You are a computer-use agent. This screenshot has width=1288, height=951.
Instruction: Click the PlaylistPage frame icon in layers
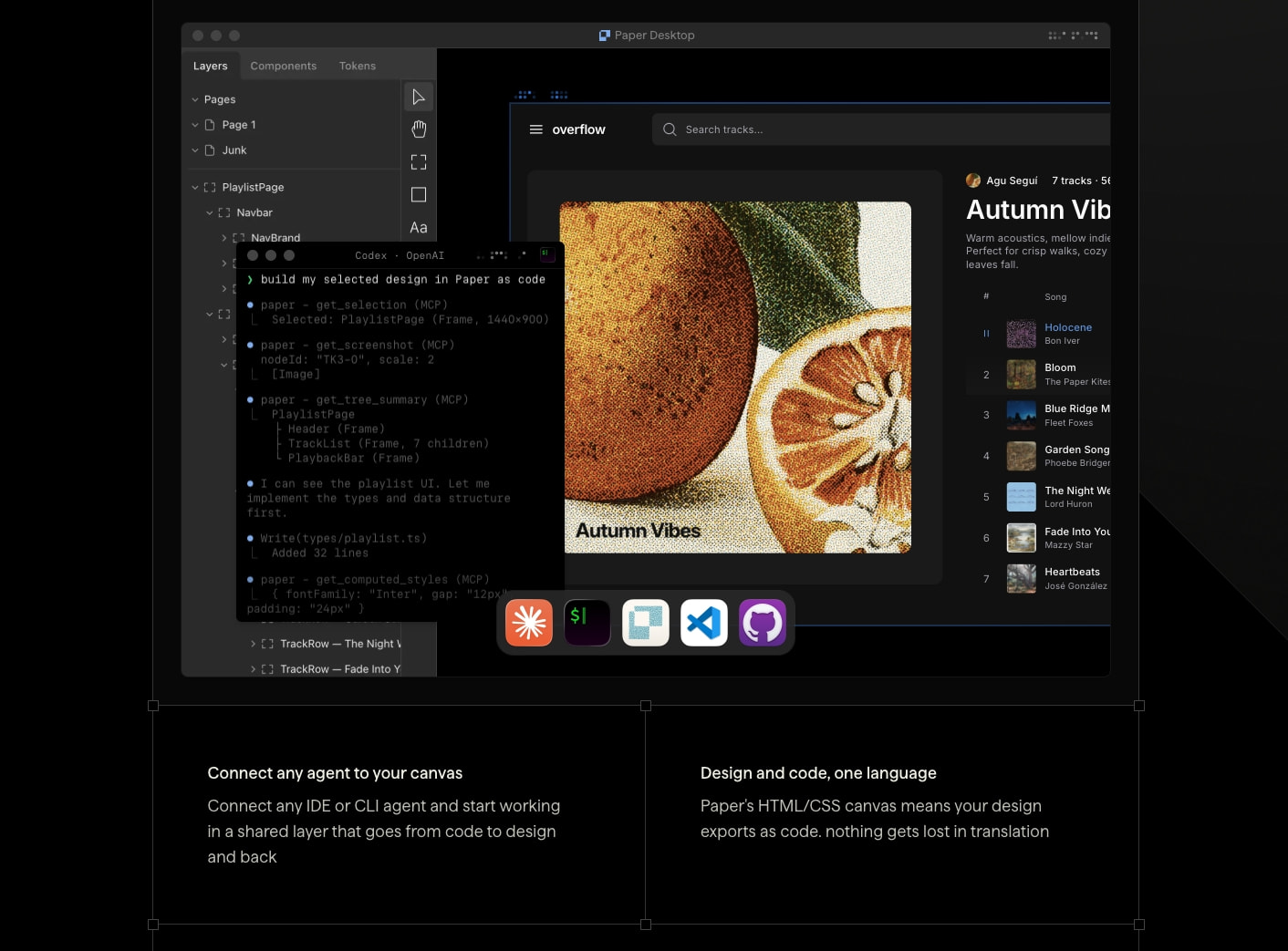pyautogui.click(x=210, y=187)
